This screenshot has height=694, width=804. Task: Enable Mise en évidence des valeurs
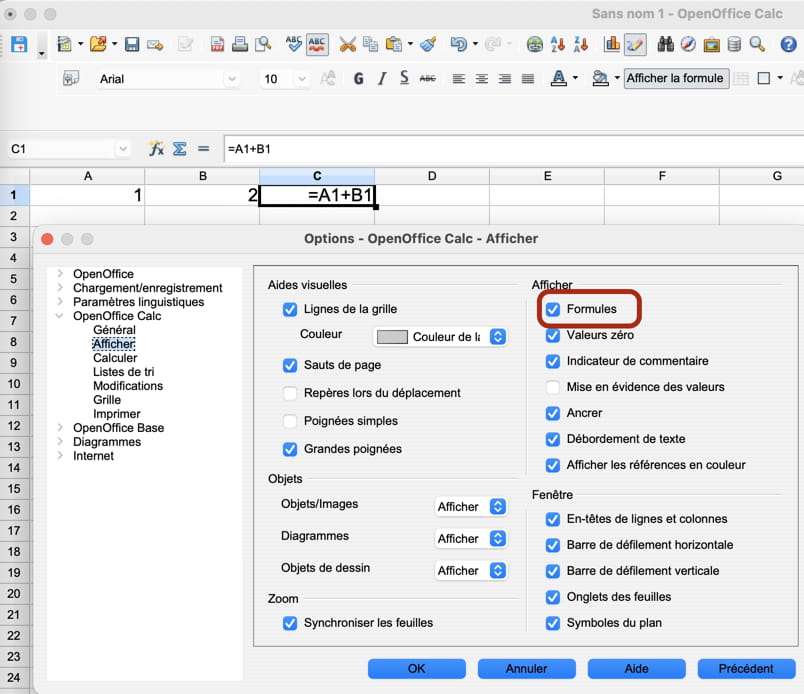pyautogui.click(x=553, y=387)
